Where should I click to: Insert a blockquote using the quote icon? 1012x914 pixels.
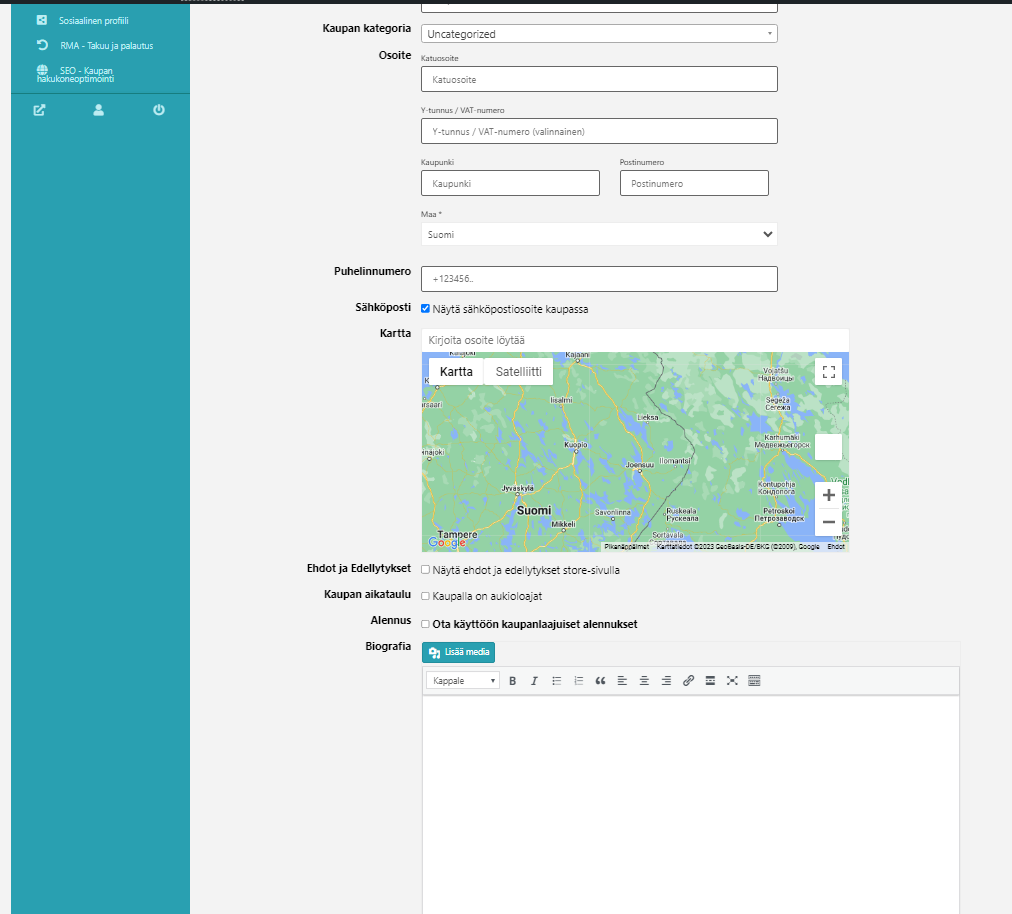point(601,681)
